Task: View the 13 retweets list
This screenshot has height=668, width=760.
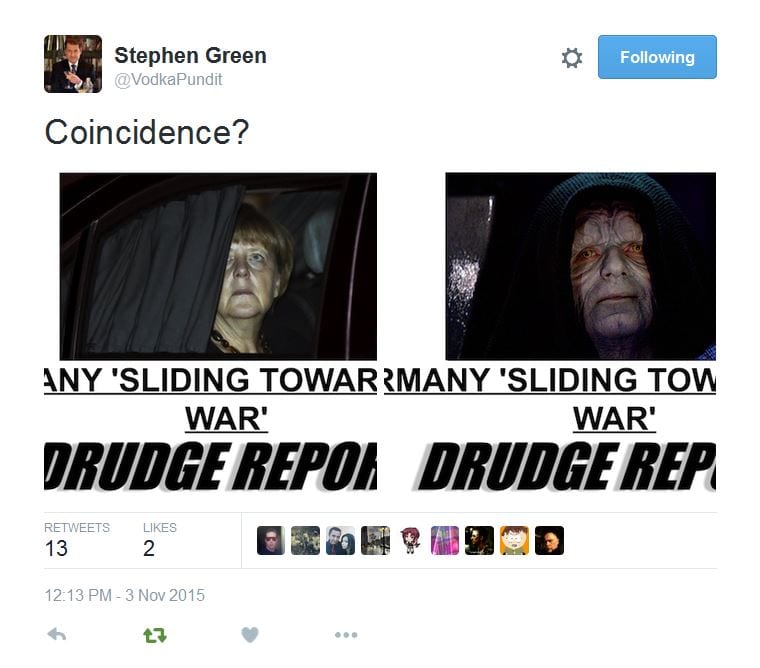Action: [x=77, y=540]
